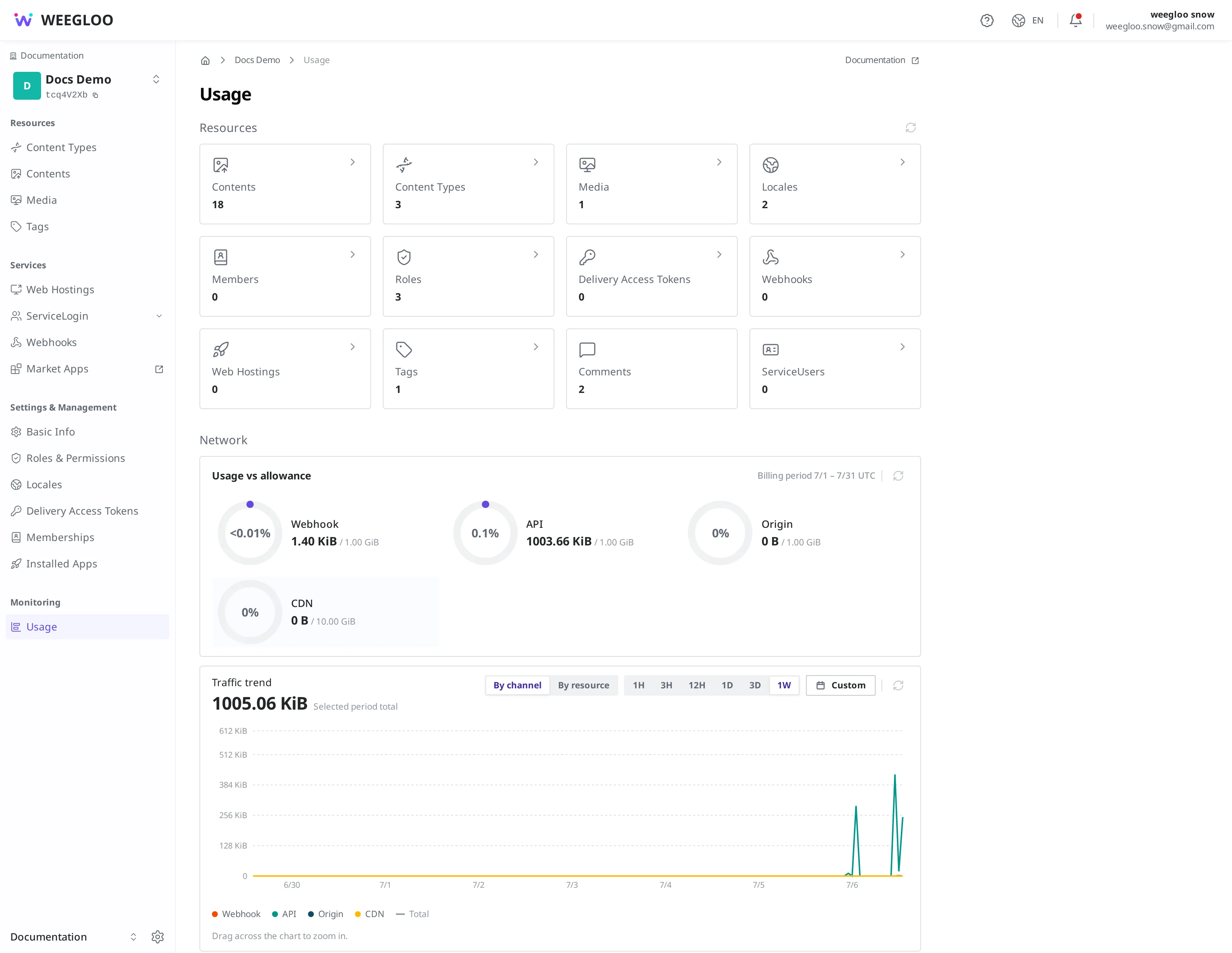This screenshot has width=1232, height=953.
Task: Open the Documentation workspace switcher at bottom
Action: tap(133, 937)
